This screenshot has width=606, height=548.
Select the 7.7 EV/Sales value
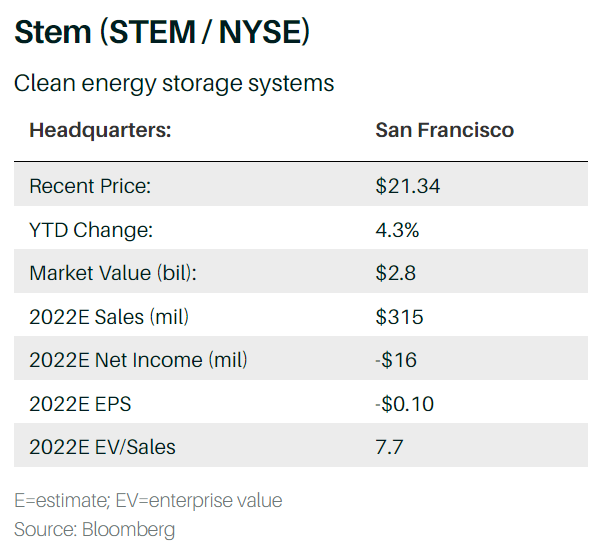click(x=389, y=447)
